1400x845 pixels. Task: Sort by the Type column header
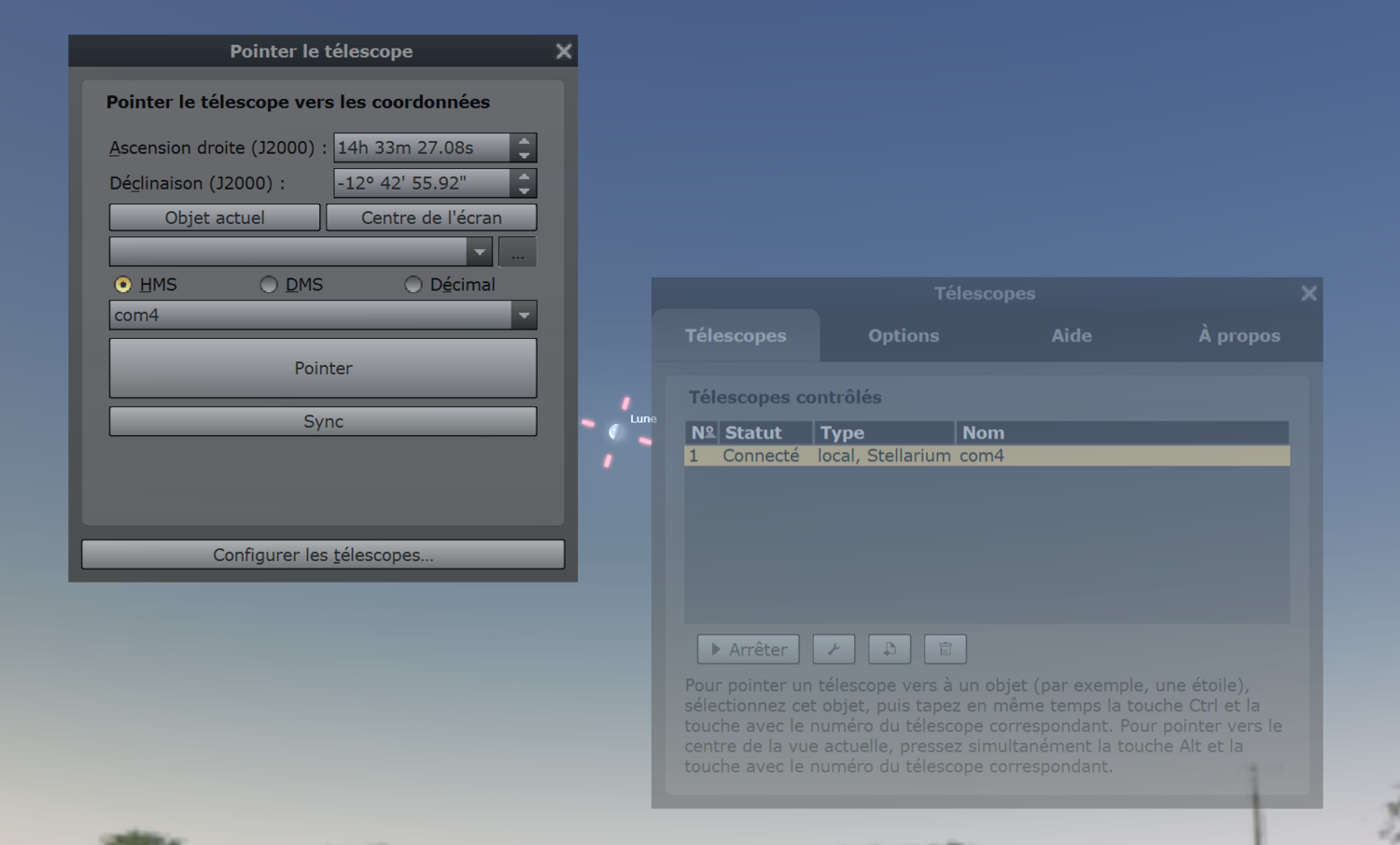pos(885,432)
